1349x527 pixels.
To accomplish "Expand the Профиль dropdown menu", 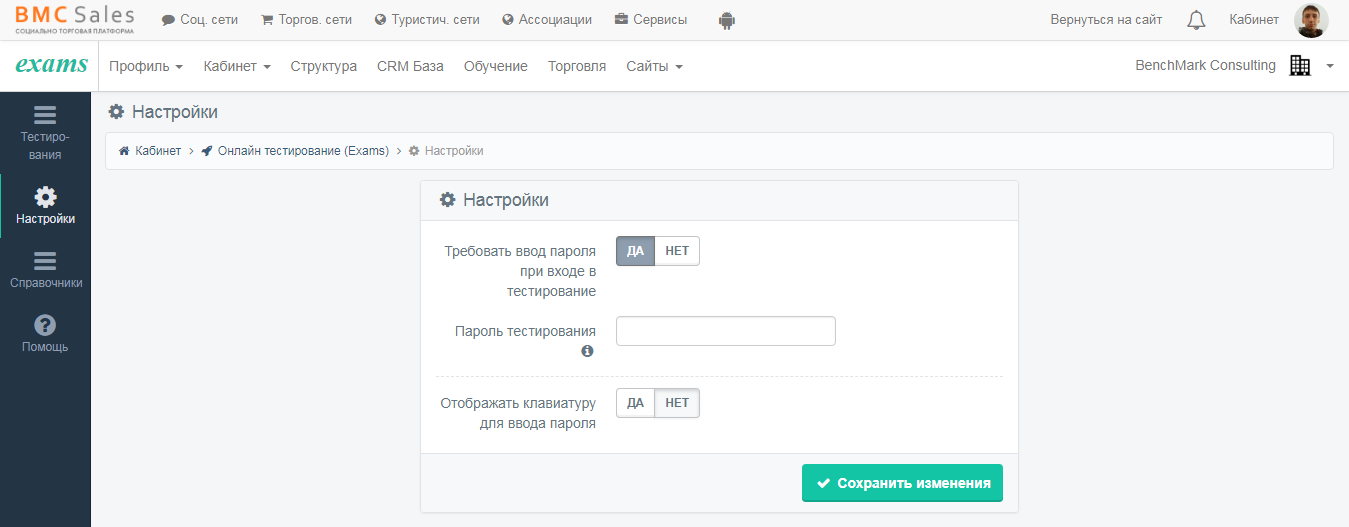I will pos(146,66).
